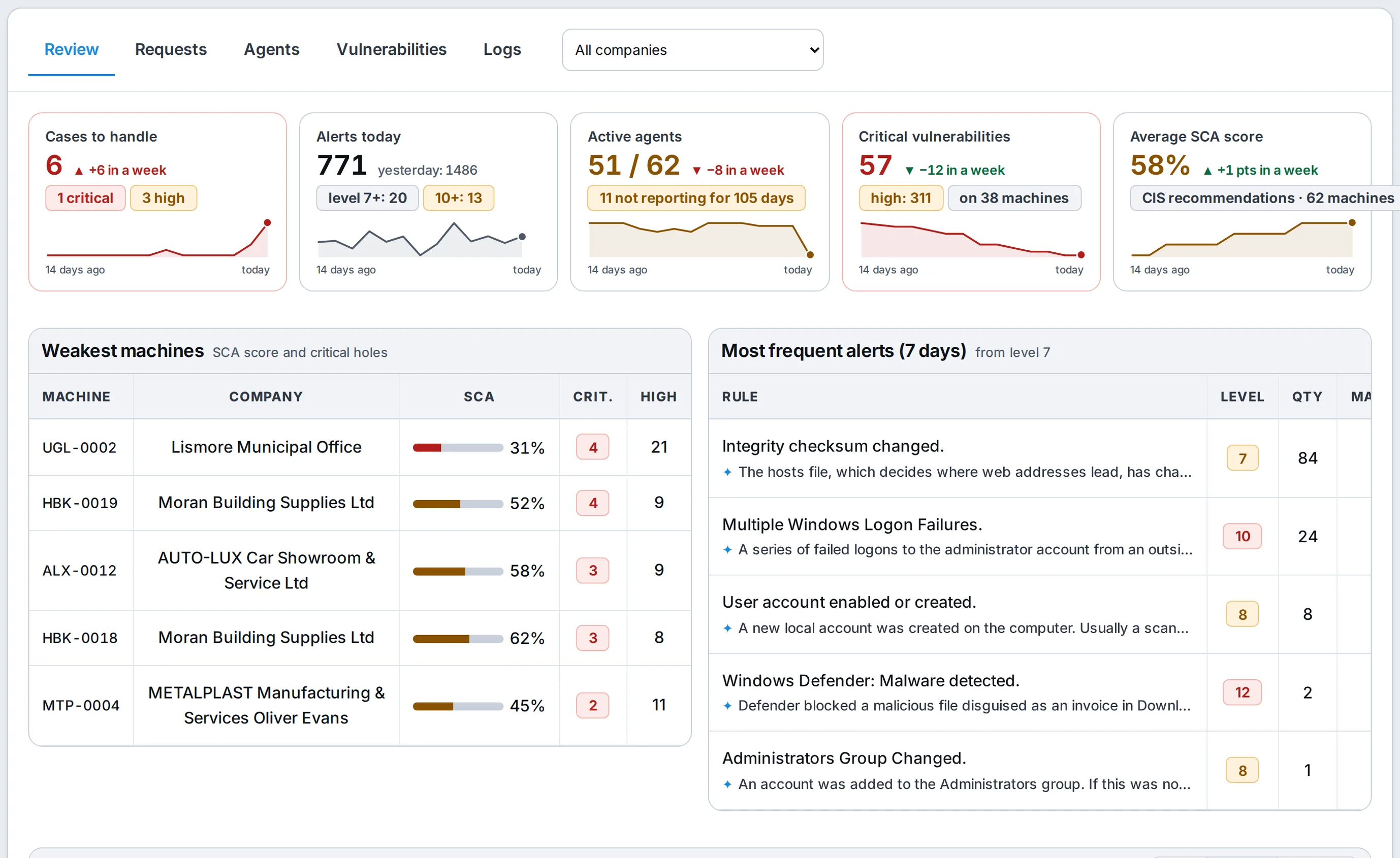Open the Critical vulnerabilities sparkline chart
This screenshot has width=1400, height=858.
click(x=972, y=239)
